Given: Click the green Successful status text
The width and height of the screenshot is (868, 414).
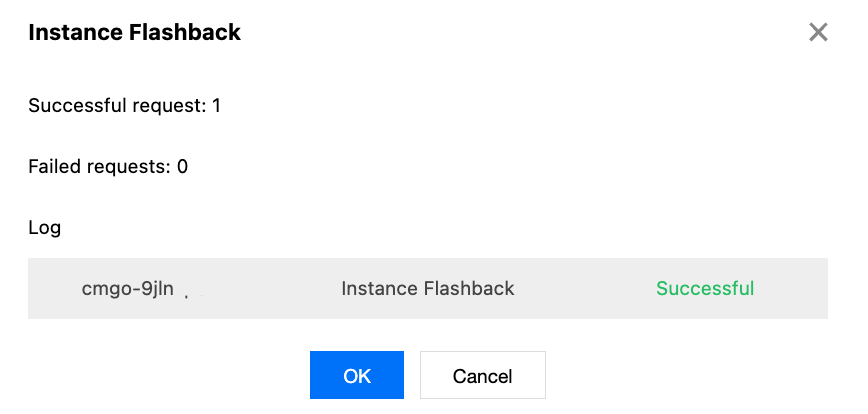Looking at the screenshot, I should (x=705, y=289).
